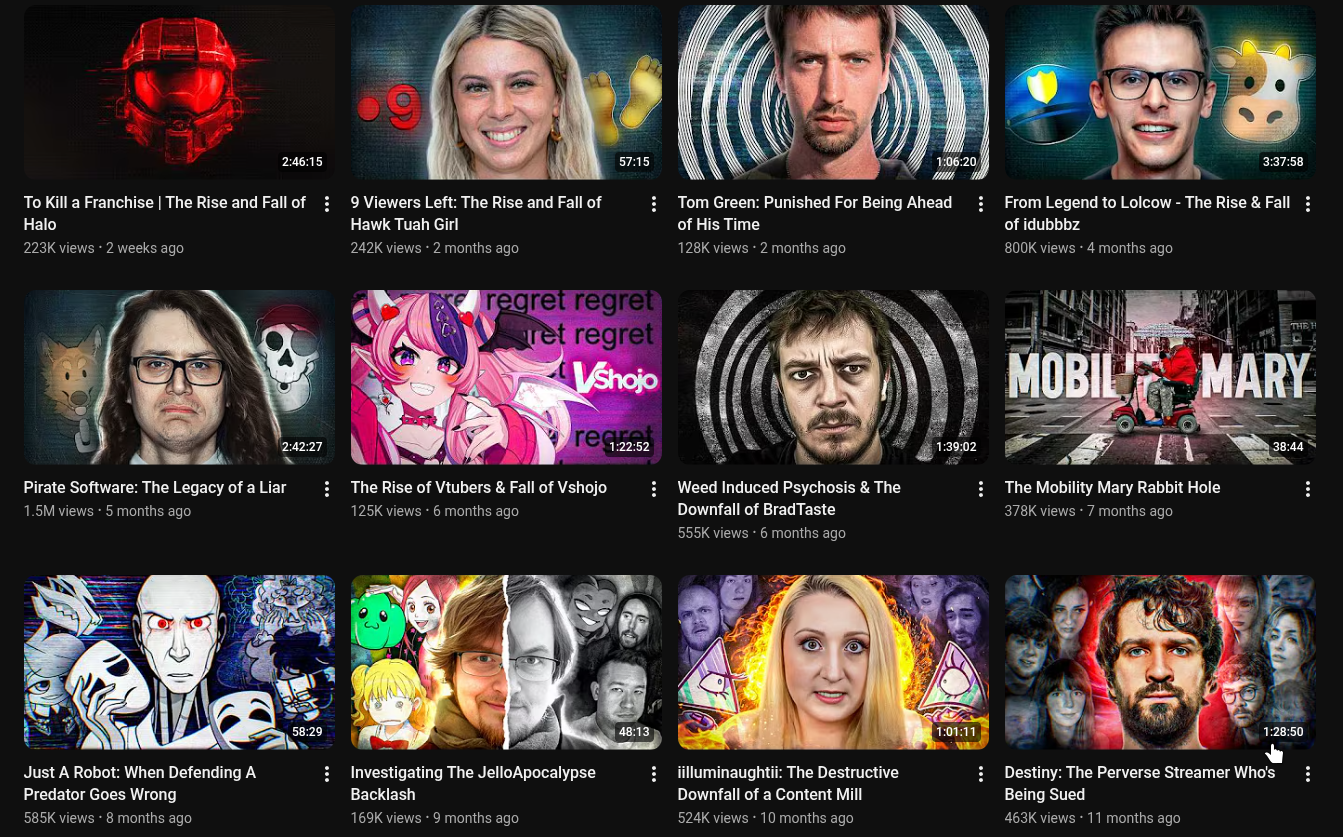1343x837 pixels.
Task: Play the Mobile Mary scooter thumbnail video
Action: [1160, 377]
